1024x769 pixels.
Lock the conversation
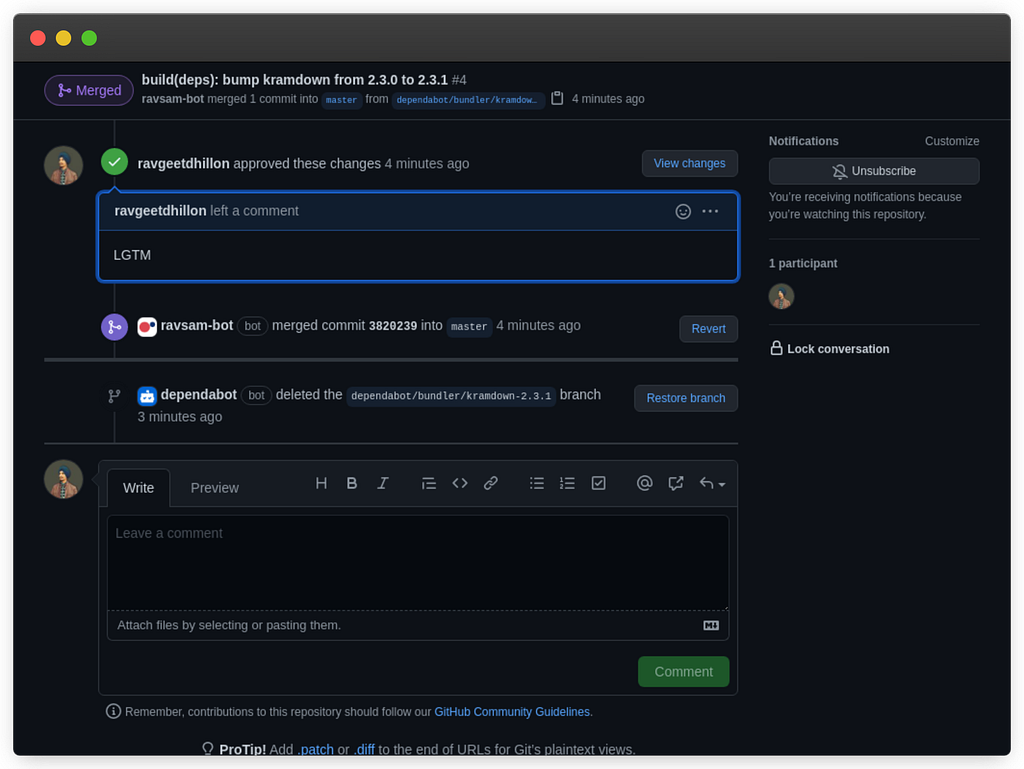(829, 349)
